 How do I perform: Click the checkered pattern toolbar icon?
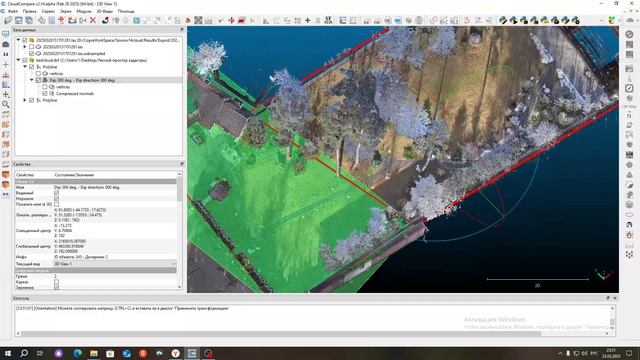coord(198,20)
